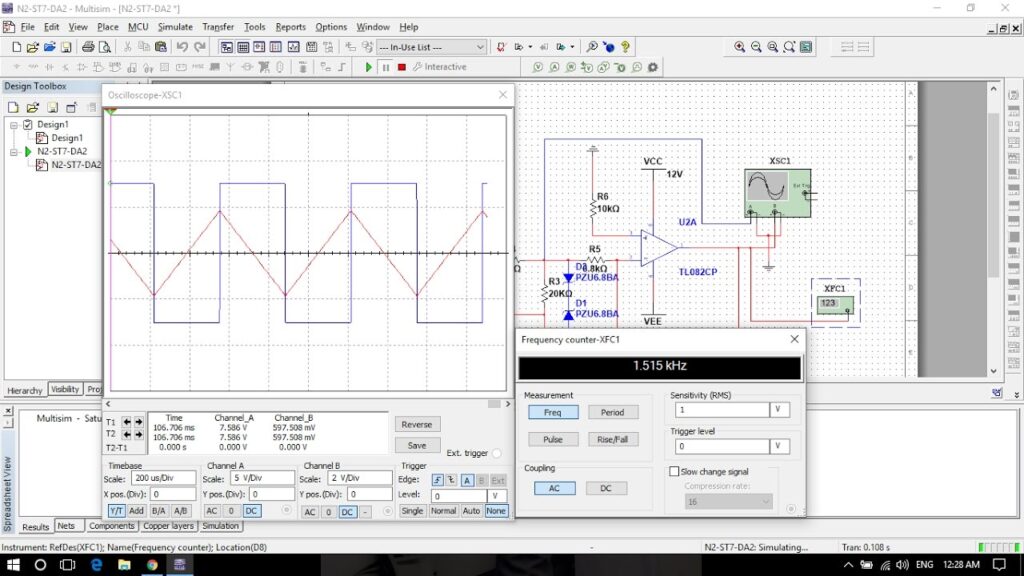
Task: Open Windows Start menu
Action: [12, 565]
